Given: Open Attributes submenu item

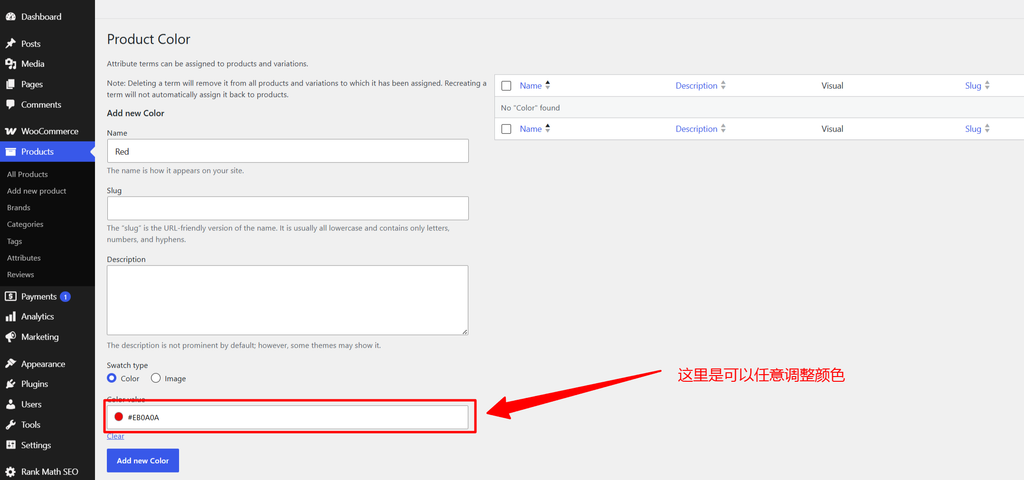Looking at the screenshot, I should tap(24, 258).
